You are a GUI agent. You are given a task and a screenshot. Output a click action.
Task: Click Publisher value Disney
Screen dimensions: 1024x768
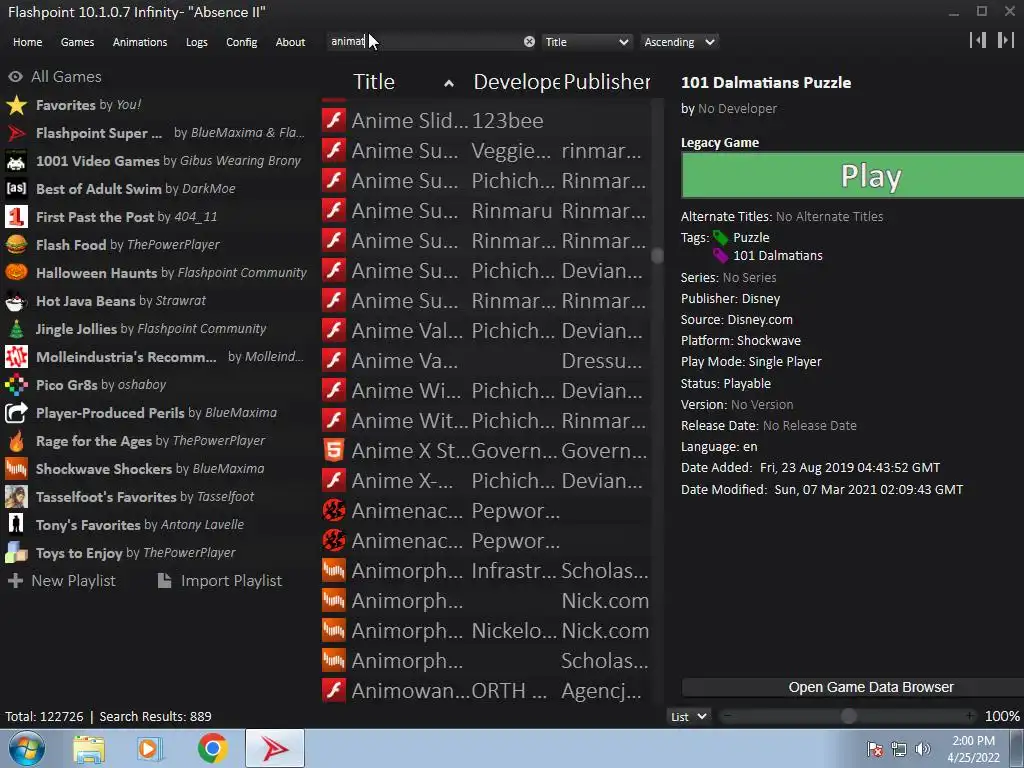point(761,298)
